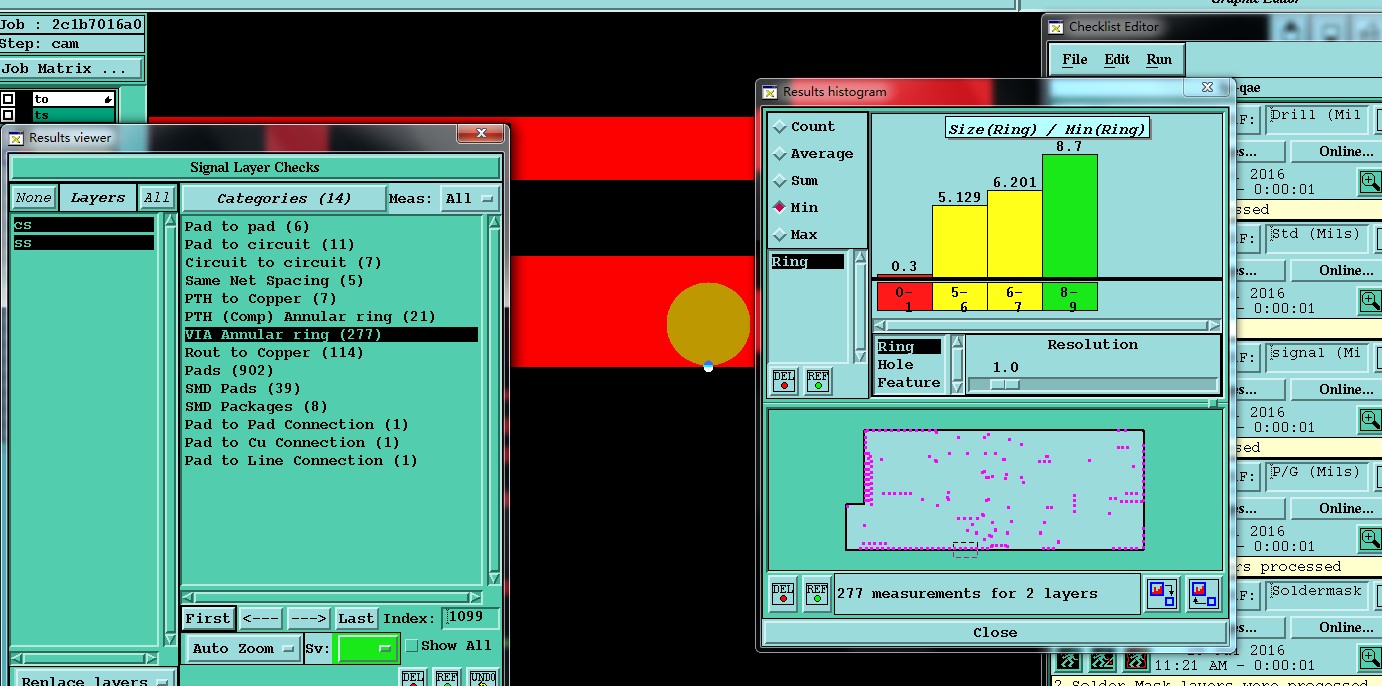Image resolution: width=1382 pixels, height=686 pixels.
Task: Adjust the Resolution slider handle
Action: 1005,384
